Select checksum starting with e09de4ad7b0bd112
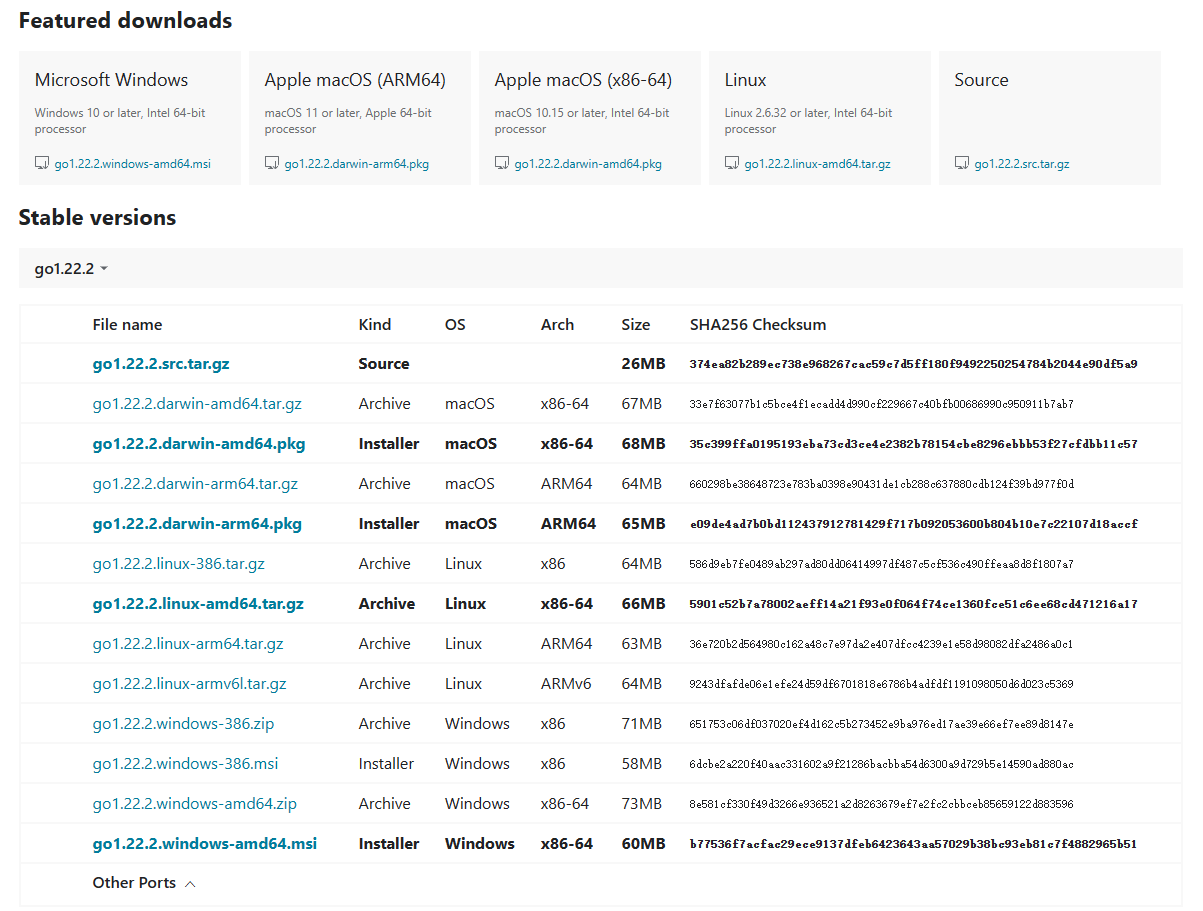The height and width of the screenshot is (911, 1203). [x=913, y=524]
